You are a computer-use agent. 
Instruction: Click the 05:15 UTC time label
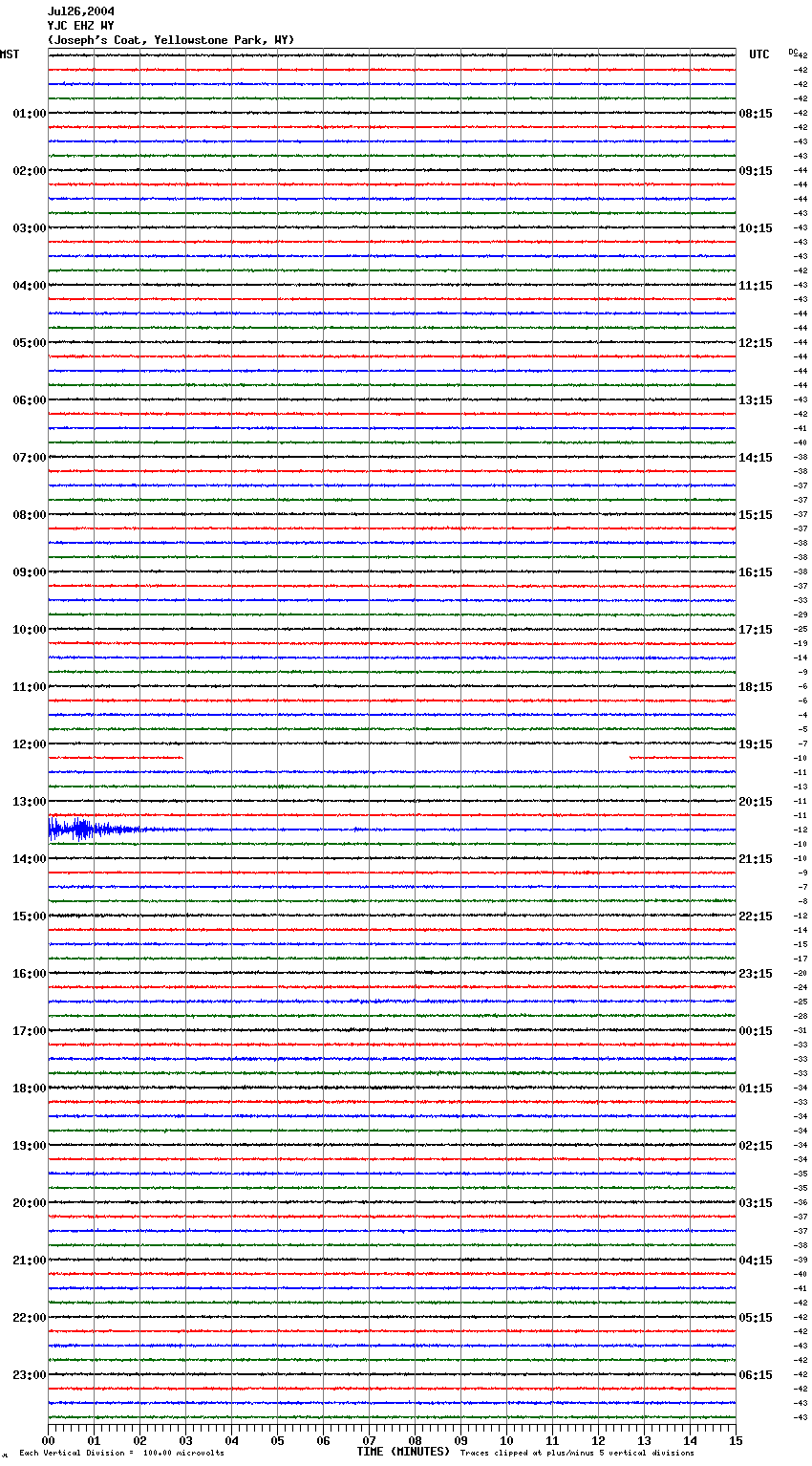[x=756, y=1318]
